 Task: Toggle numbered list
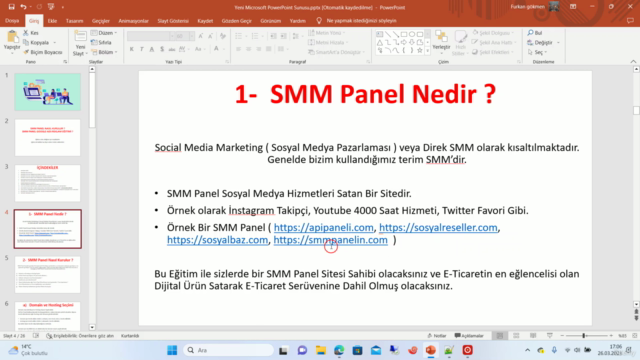255,36
